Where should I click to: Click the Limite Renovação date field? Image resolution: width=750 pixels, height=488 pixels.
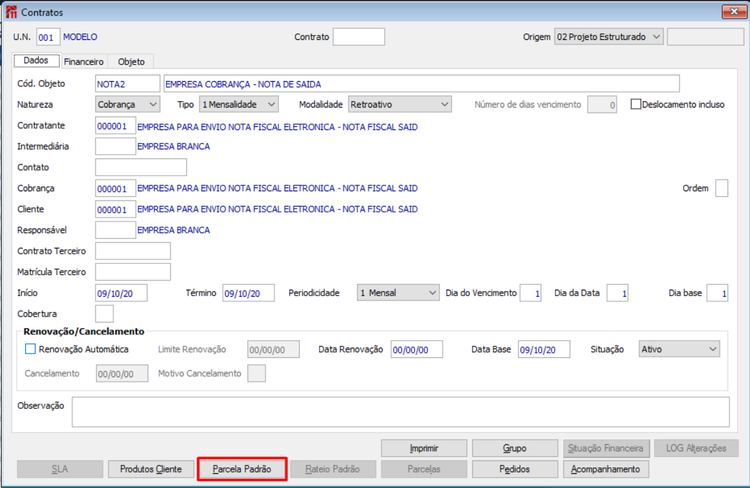tap(274, 349)
